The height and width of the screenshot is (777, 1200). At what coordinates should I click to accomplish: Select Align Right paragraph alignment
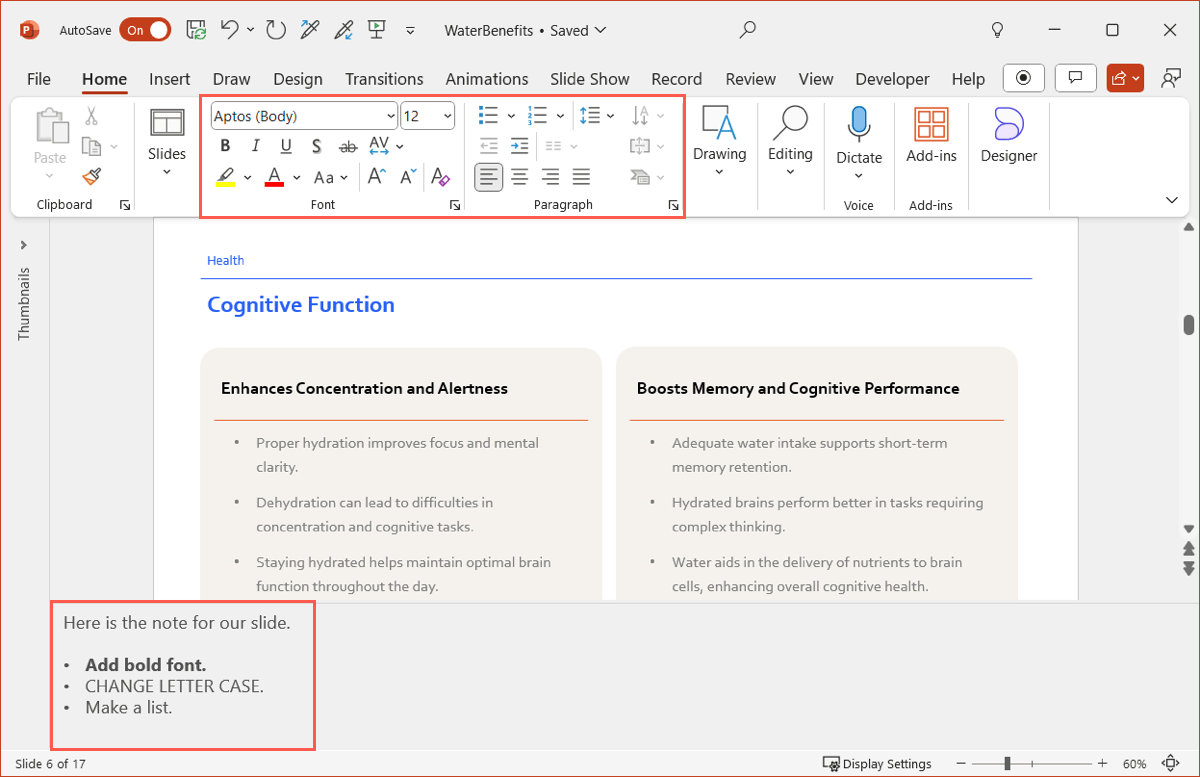(550, 177)
